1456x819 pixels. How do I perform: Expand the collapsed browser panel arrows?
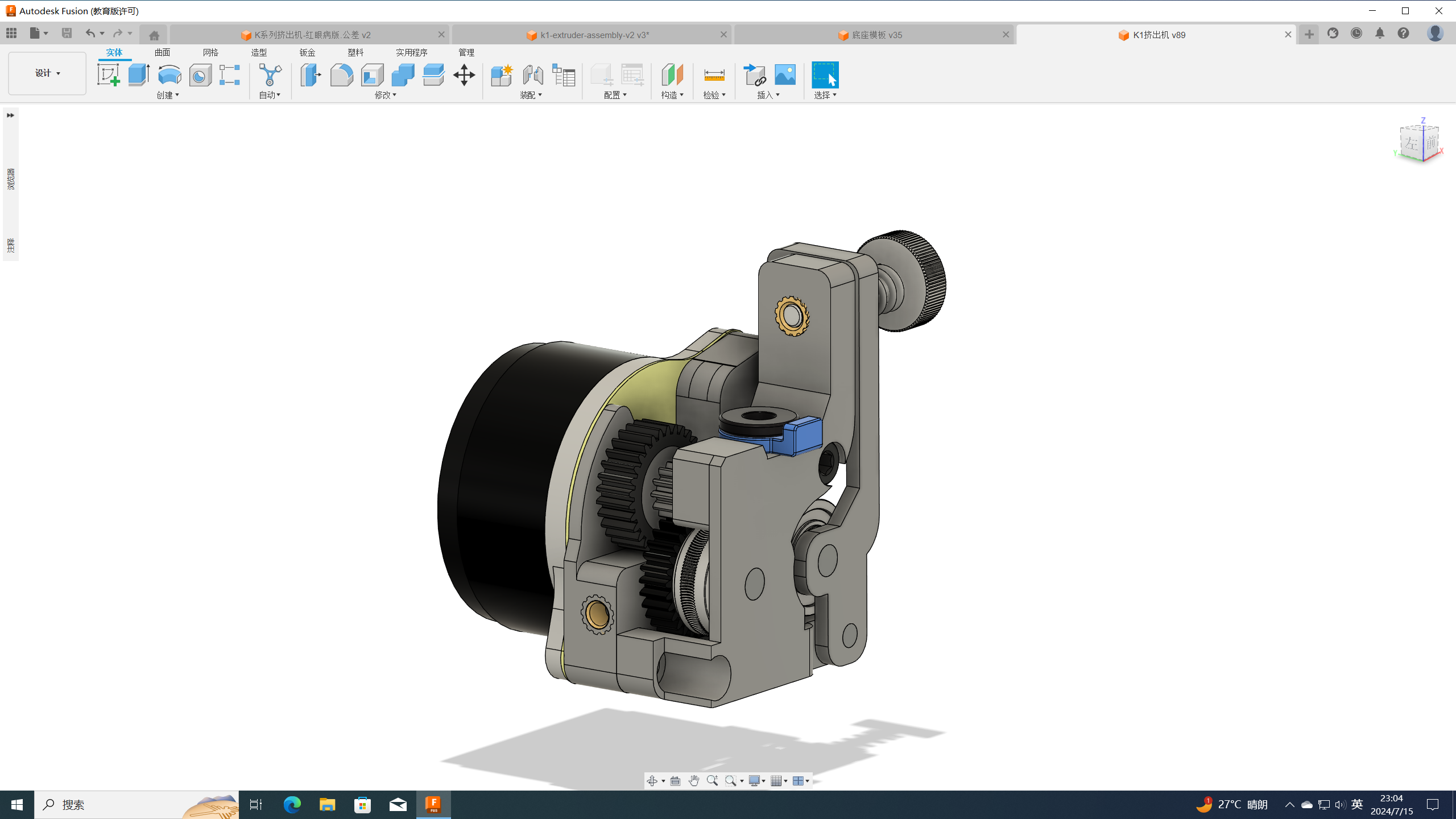10,115
